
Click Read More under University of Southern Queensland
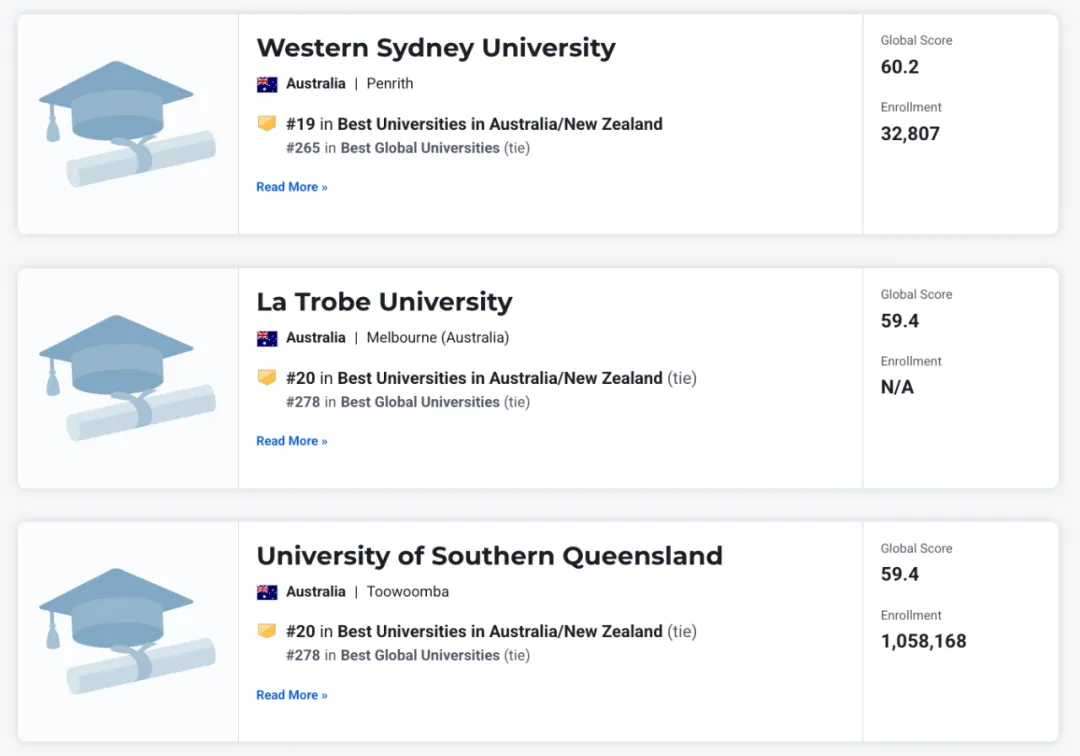pyautogui.click(x=292, y=695)
